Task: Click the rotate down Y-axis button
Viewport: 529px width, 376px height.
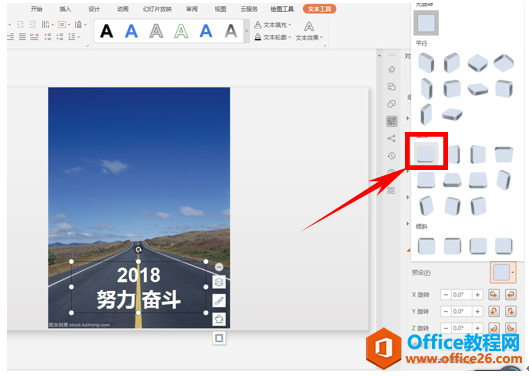Action: [x=511, y=311]
